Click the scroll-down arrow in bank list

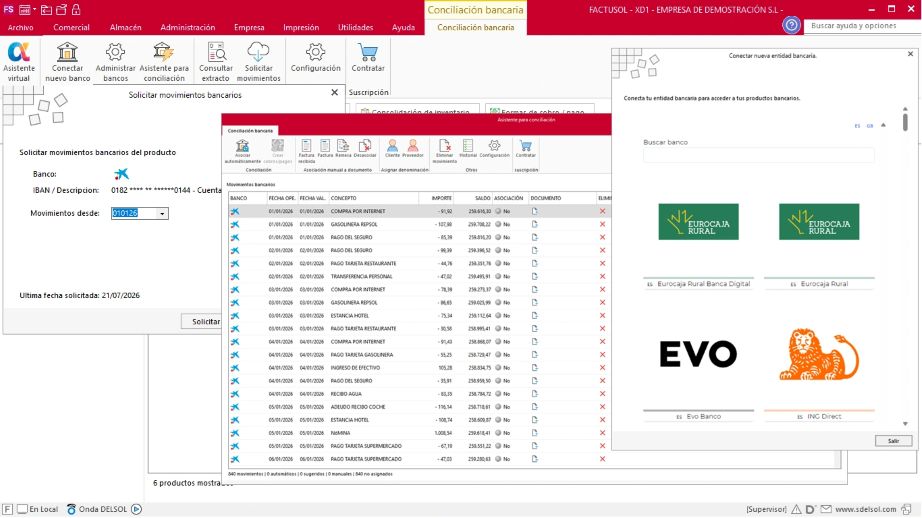[x=905, y=424]
